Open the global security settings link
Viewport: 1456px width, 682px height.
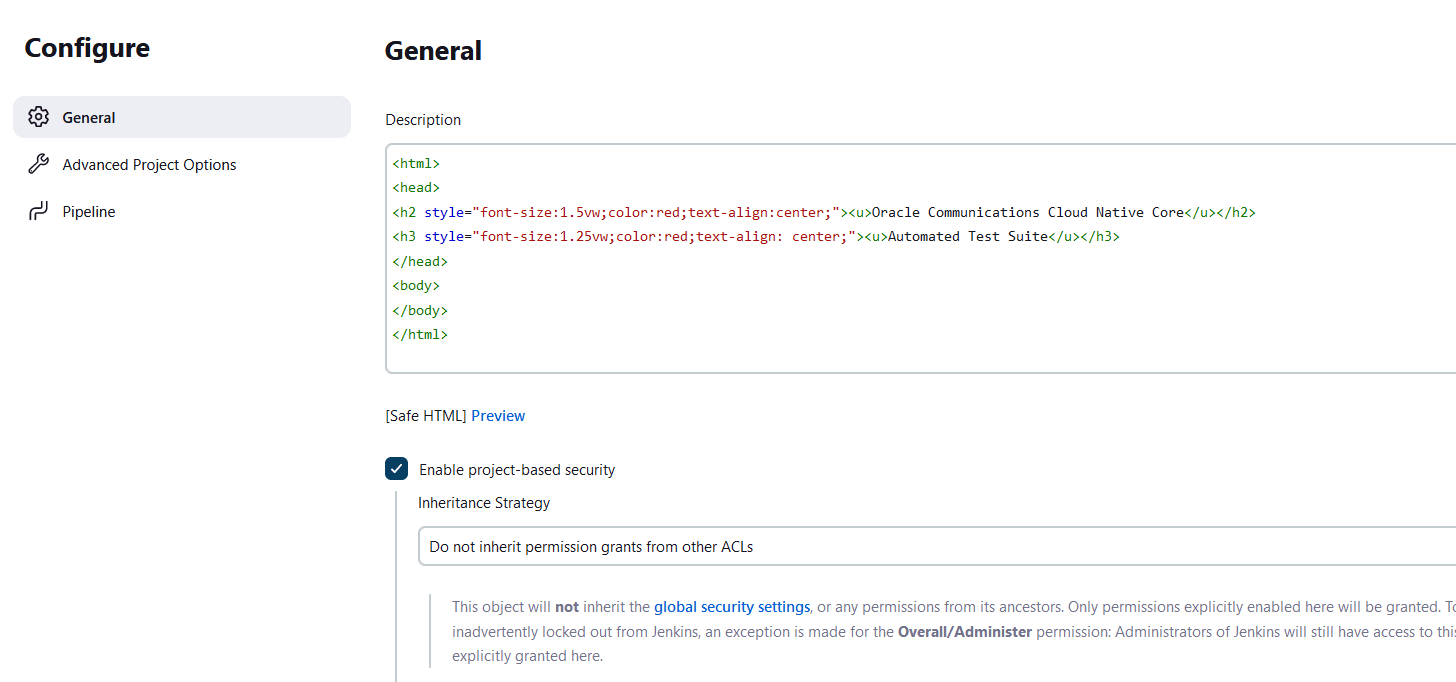731,607
